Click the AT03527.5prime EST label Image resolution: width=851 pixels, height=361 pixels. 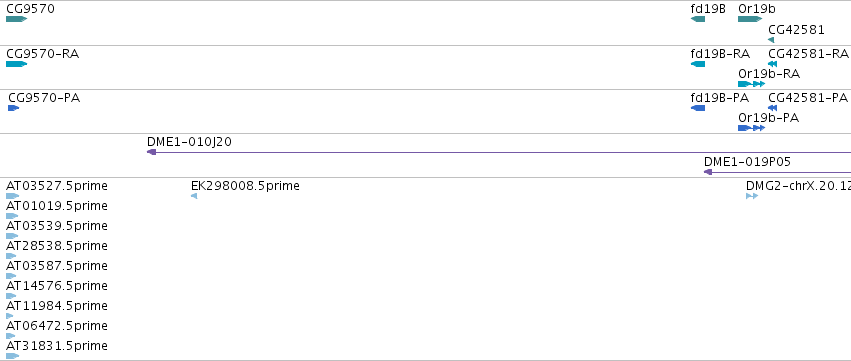pyautogui.click(x=57, y=186)
